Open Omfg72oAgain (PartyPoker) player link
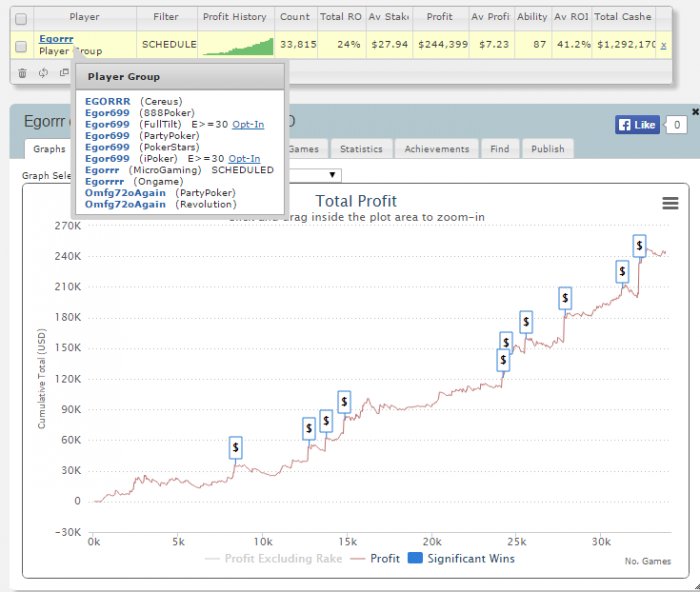This screenshot has height=592, width=700. click(x=125, y=193)
